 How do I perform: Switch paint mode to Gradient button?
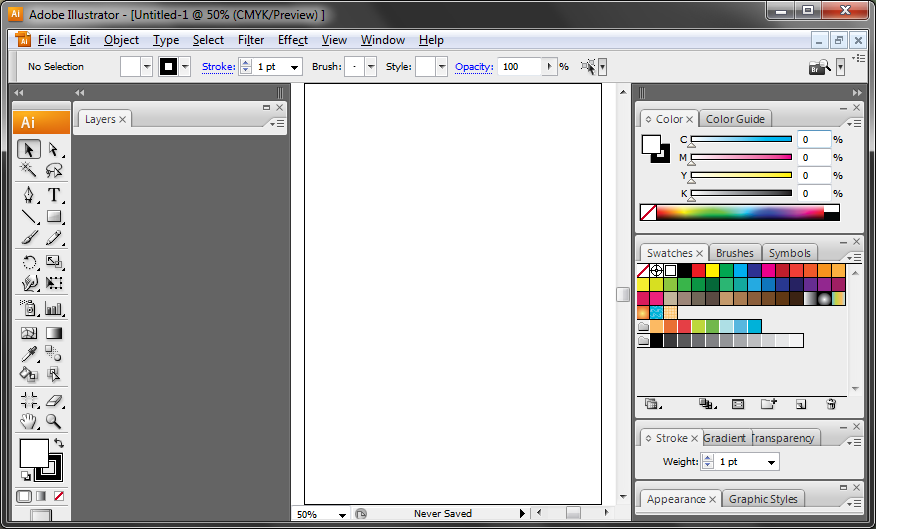point(41,497)
